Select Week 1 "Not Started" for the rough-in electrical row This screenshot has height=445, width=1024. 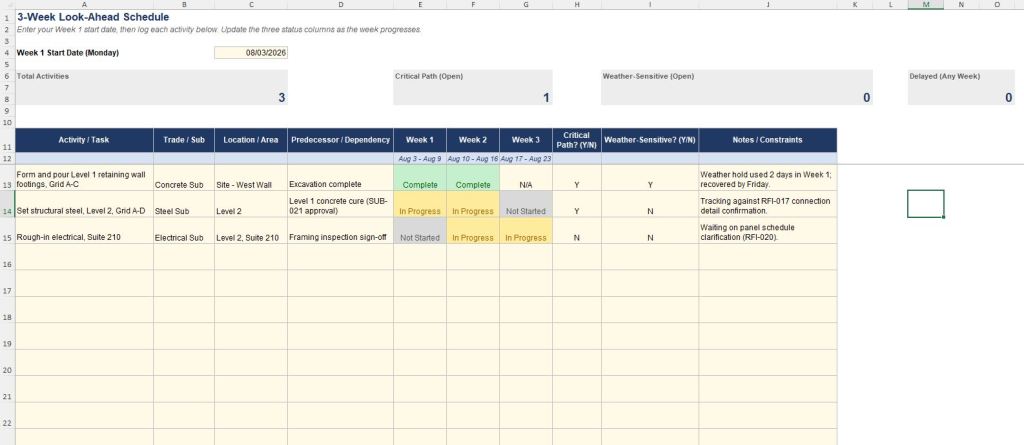coord(420,231)
